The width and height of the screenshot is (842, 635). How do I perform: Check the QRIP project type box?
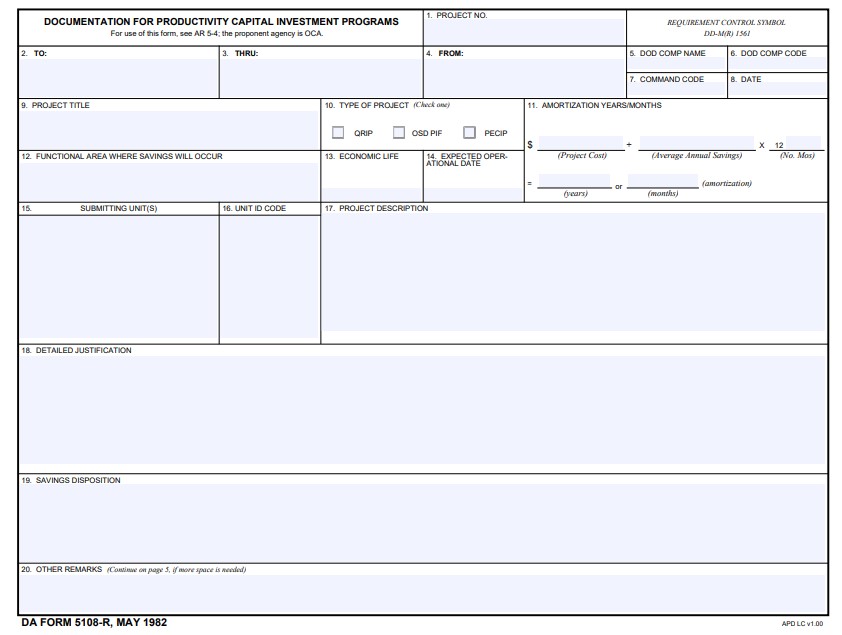[x=338, y=133]
